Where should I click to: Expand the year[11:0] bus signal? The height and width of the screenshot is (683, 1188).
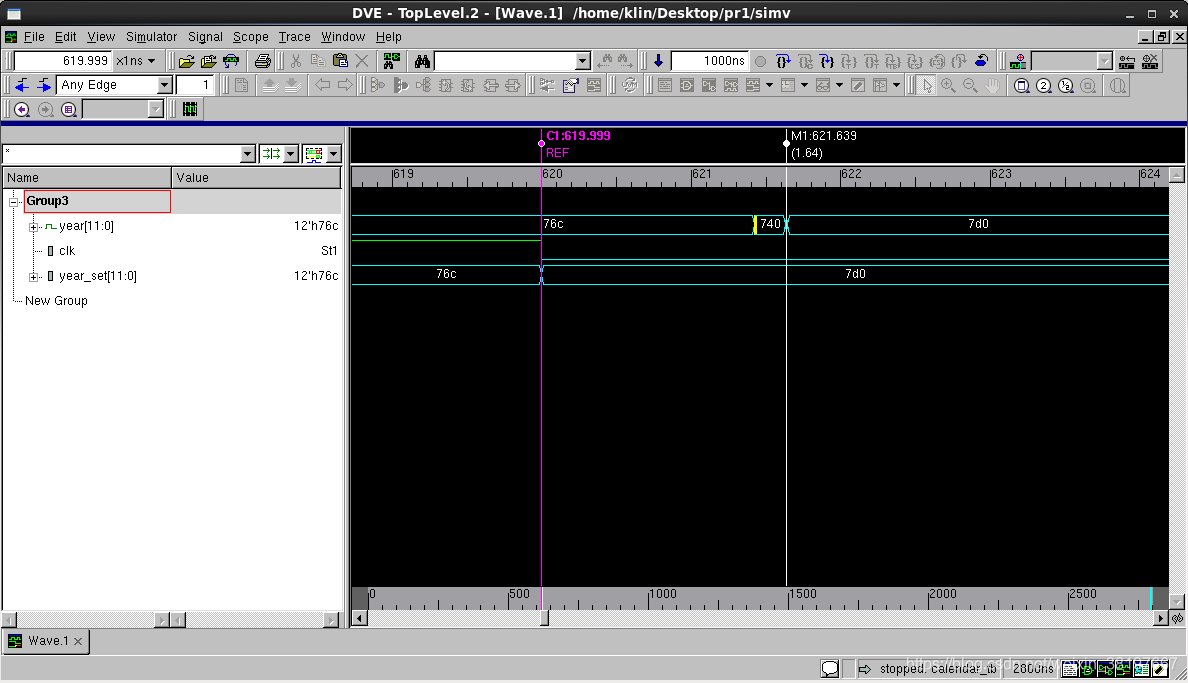click(33, 227)
